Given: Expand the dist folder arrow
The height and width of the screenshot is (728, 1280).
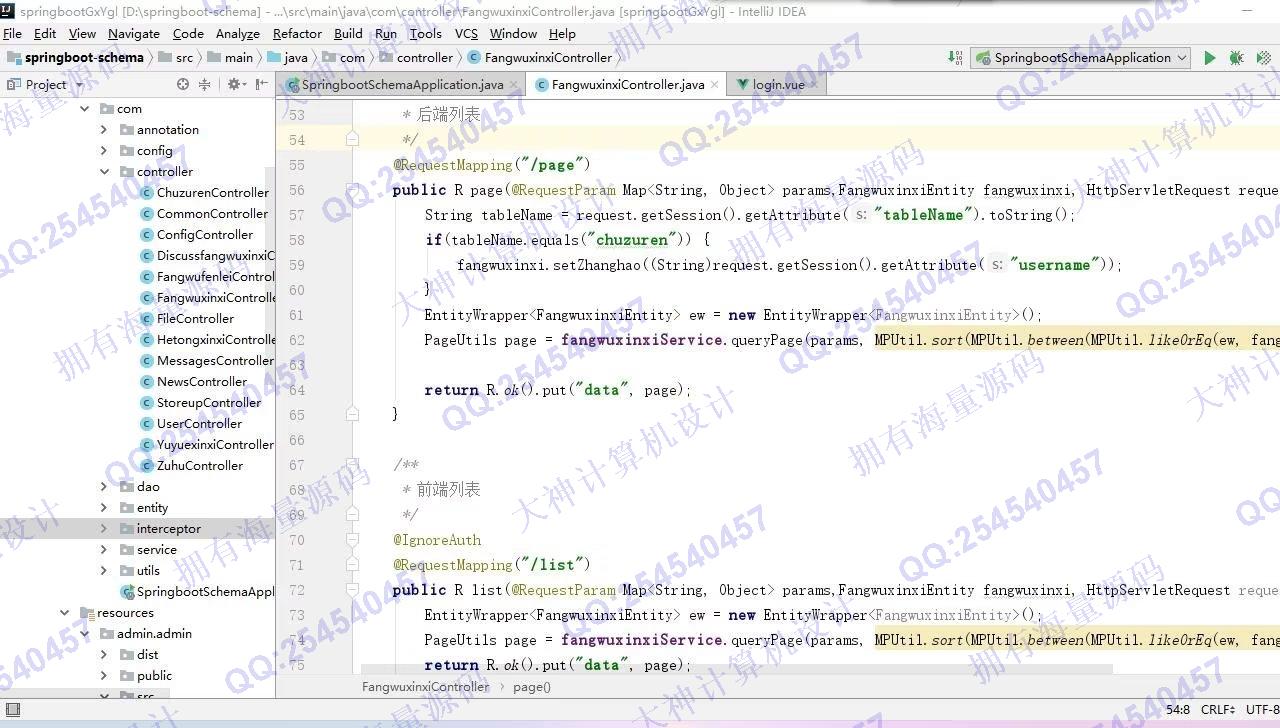Looking at the screenshot, I should [104, 655].
